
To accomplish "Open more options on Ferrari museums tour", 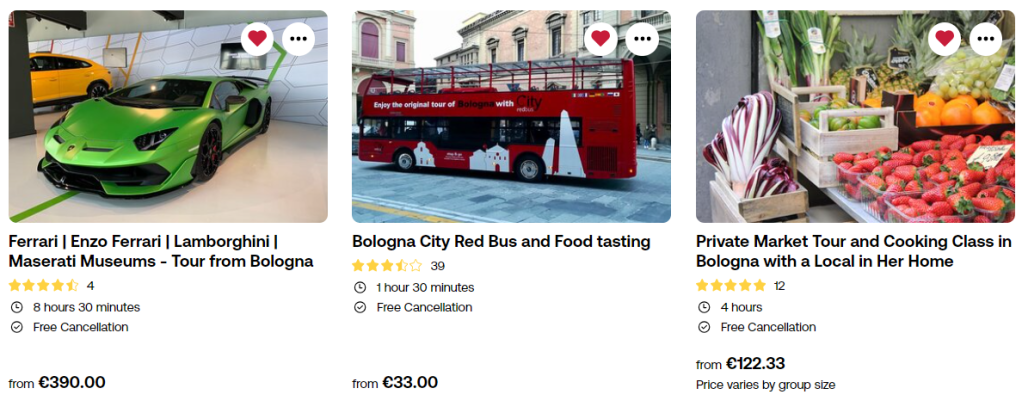I will pyautogui.click(x=298, y=38).
